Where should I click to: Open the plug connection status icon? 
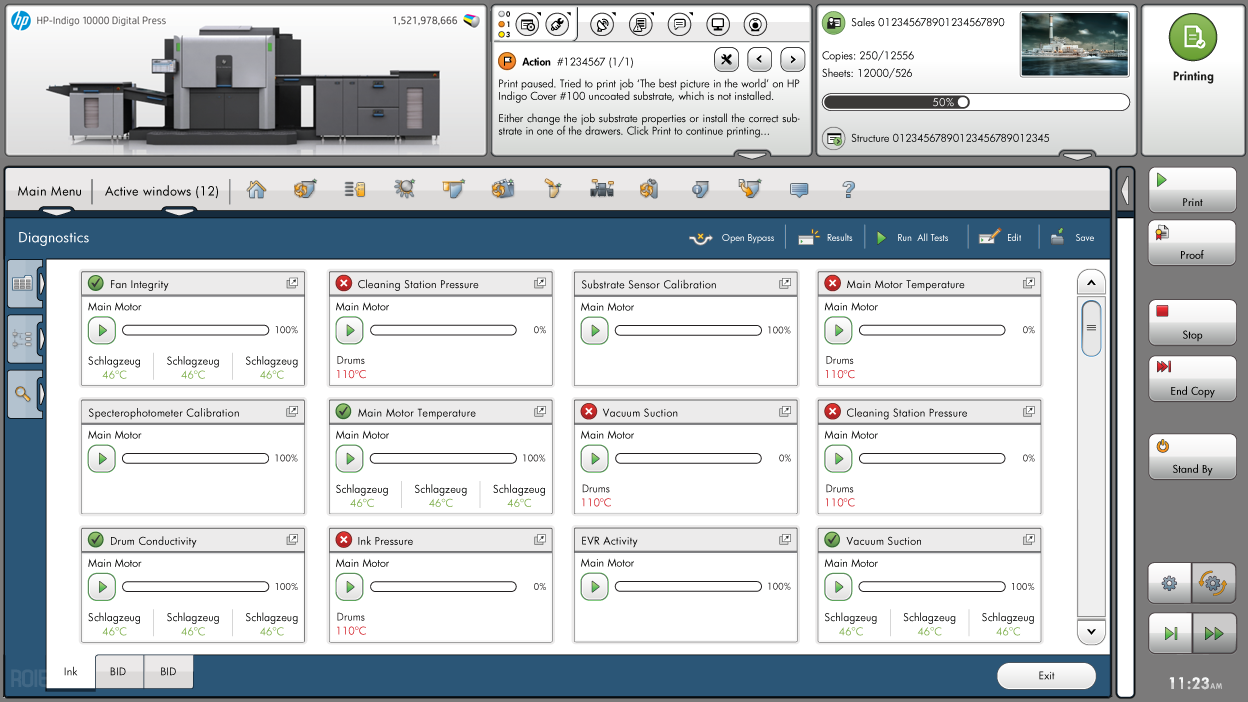(x=560, y=25)
